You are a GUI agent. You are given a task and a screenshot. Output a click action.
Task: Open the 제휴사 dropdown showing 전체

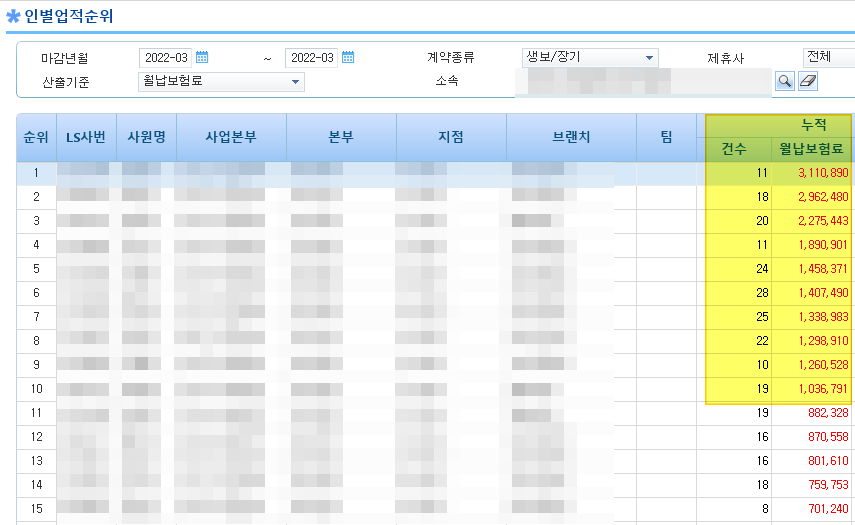click(x=828, y=57)
